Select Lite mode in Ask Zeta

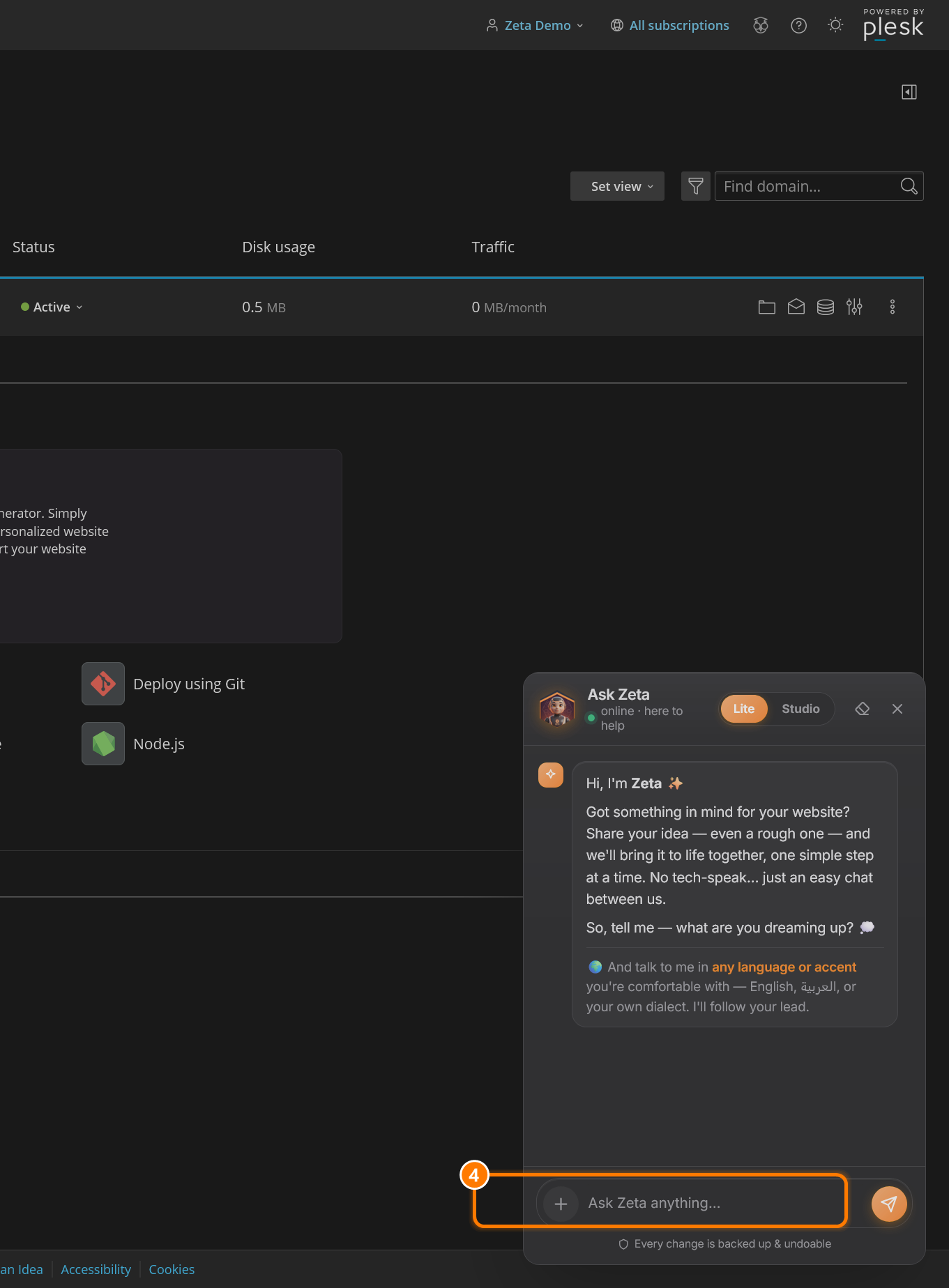[x=743, y=709]
